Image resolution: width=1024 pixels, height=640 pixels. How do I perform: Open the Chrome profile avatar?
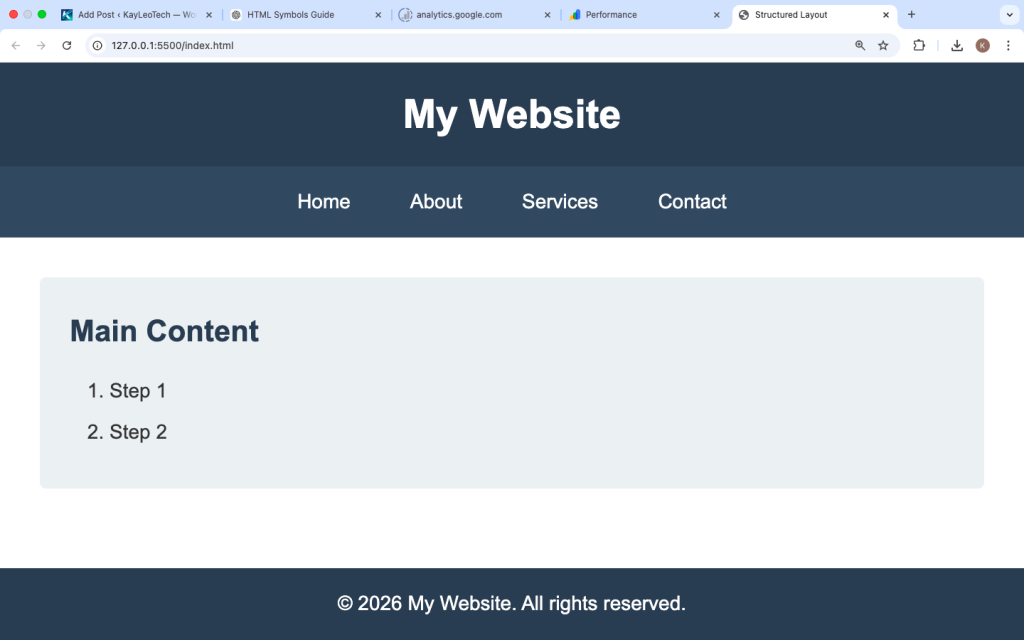[x=982, y=46]
